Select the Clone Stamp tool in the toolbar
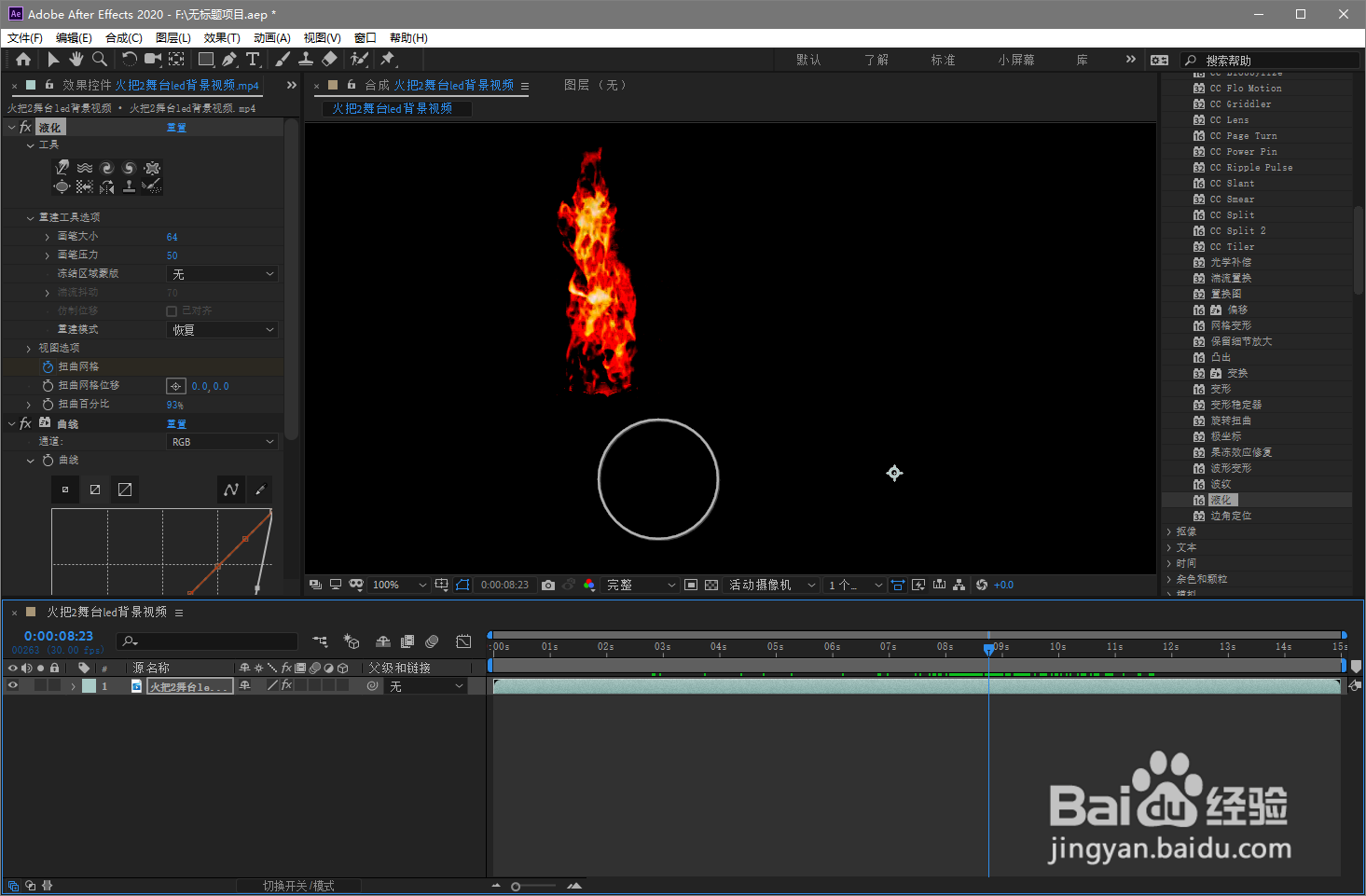The width and height of the screenshot is (1366, 896). tap(306, 59)
